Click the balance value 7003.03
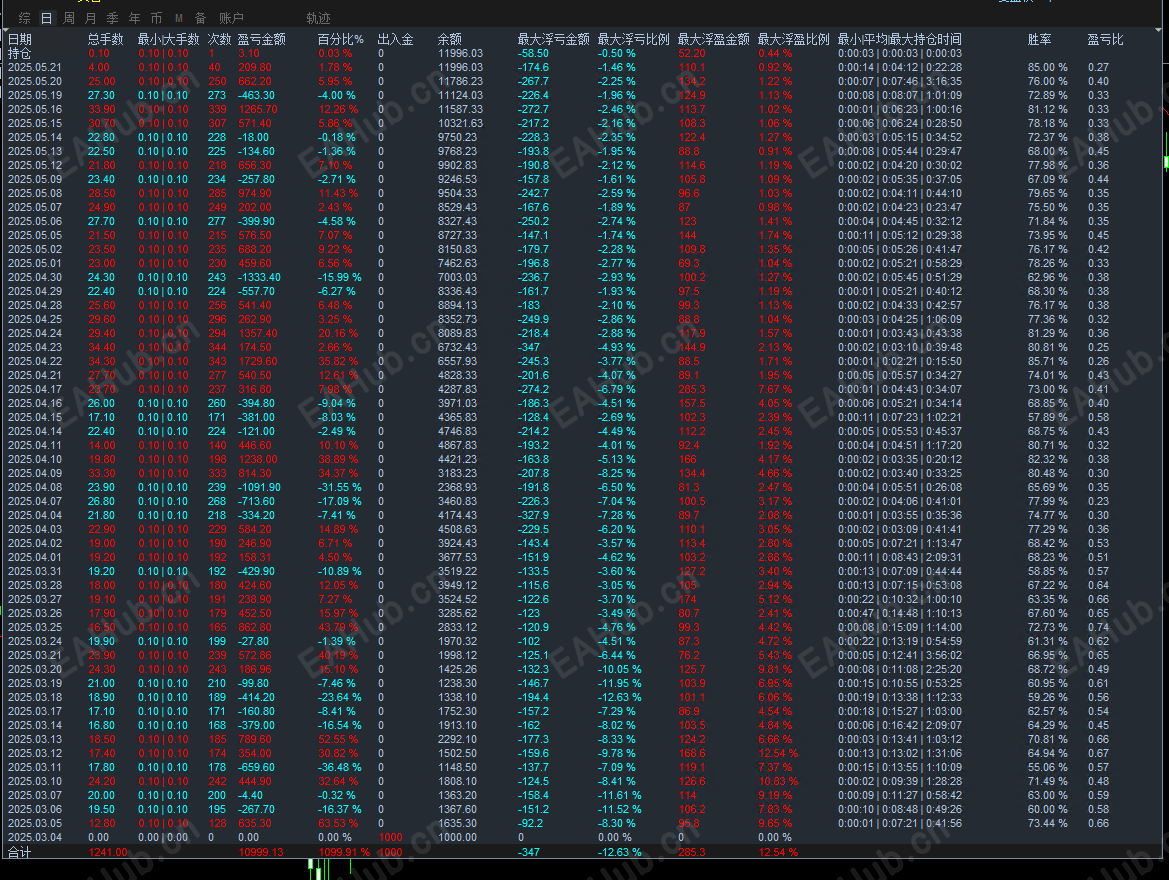1169x880 pixels. (x=457, y=277)
